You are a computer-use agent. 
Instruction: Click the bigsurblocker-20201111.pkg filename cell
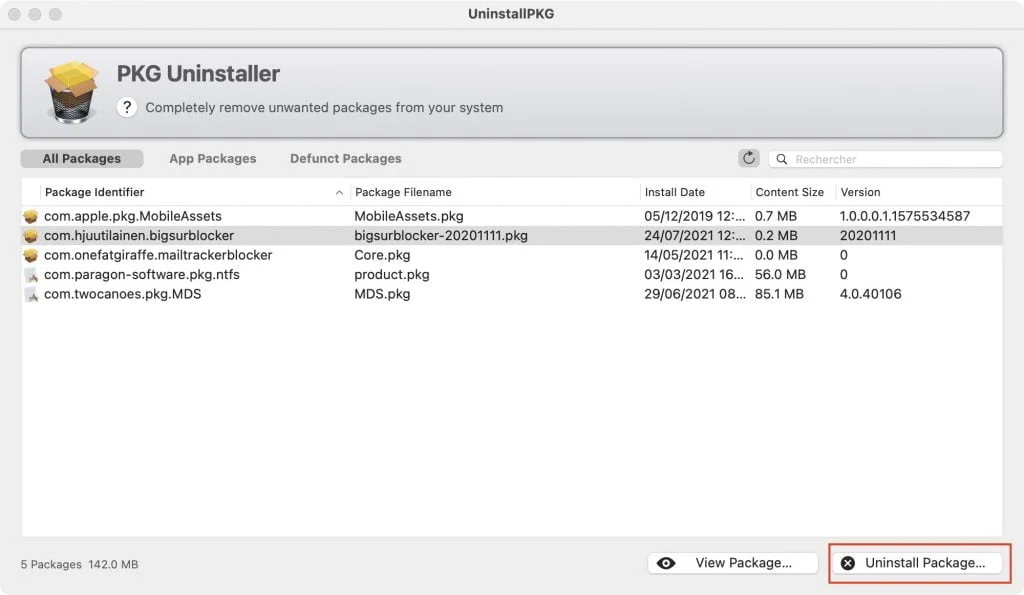coord(441,236)
